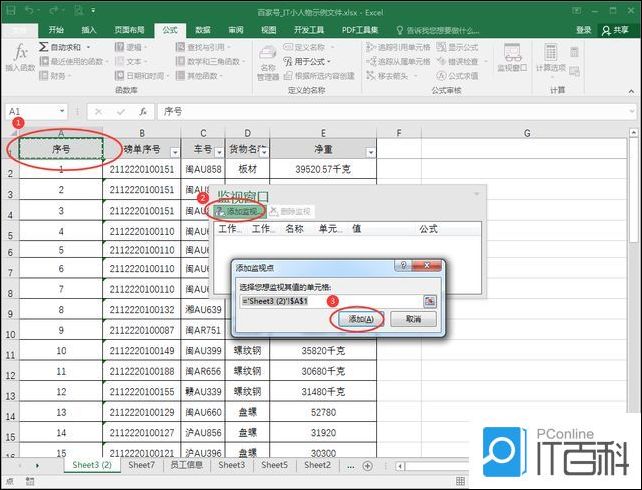This screenshot has height=490, width=642.
Task: Expand the Name Box dropdown arrow
Action: pyautogui.click(x=76, y=111)
